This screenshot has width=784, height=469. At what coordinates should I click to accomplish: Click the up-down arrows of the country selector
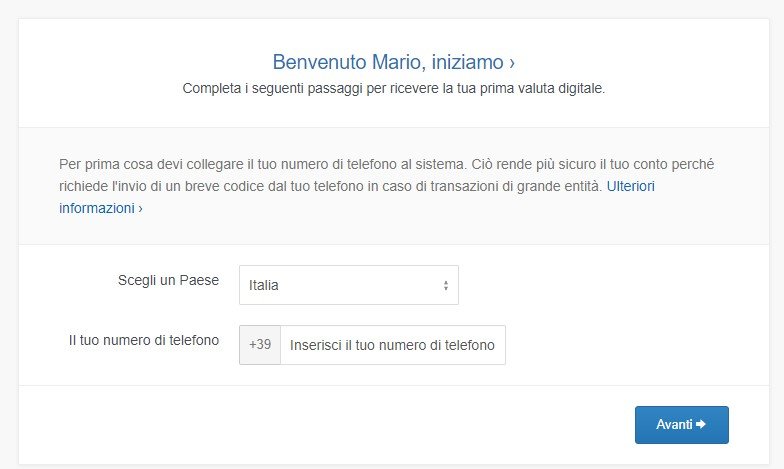pyautogui.click(x=446, y=286)
